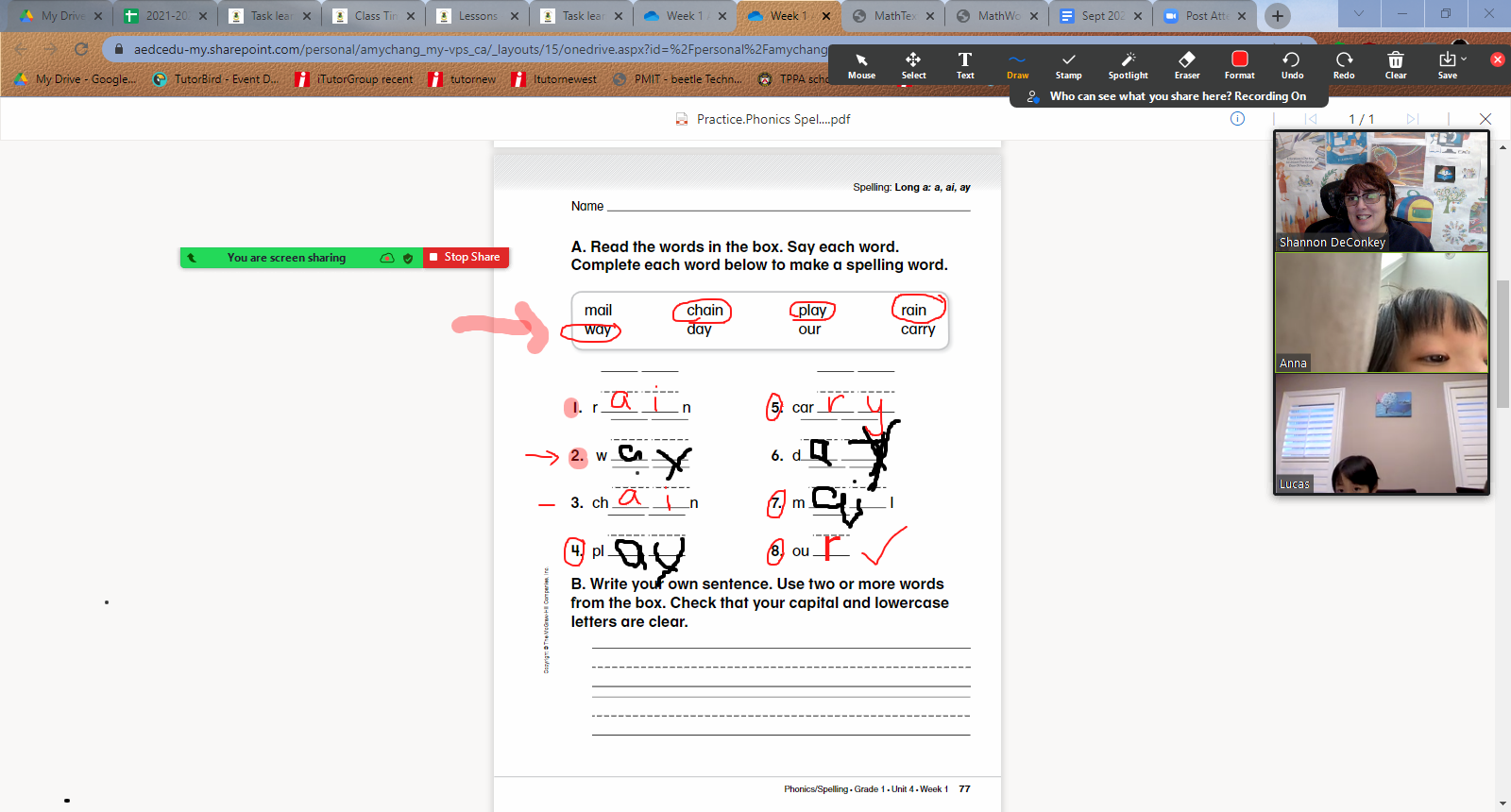
Task: Open the Stamp tool
Action: point(1068,65)
